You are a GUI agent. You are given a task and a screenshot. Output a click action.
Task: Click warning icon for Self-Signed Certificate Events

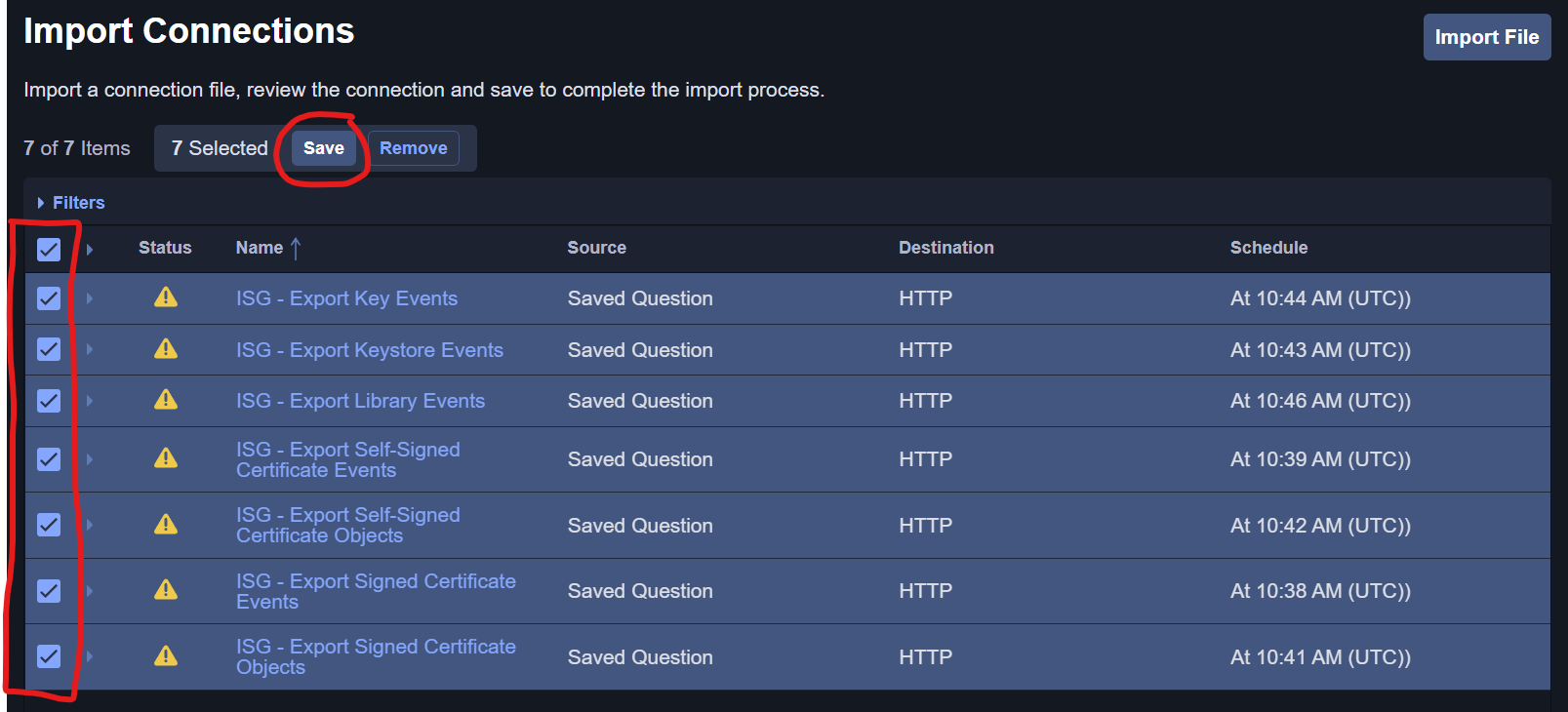[x=166, y=458]
